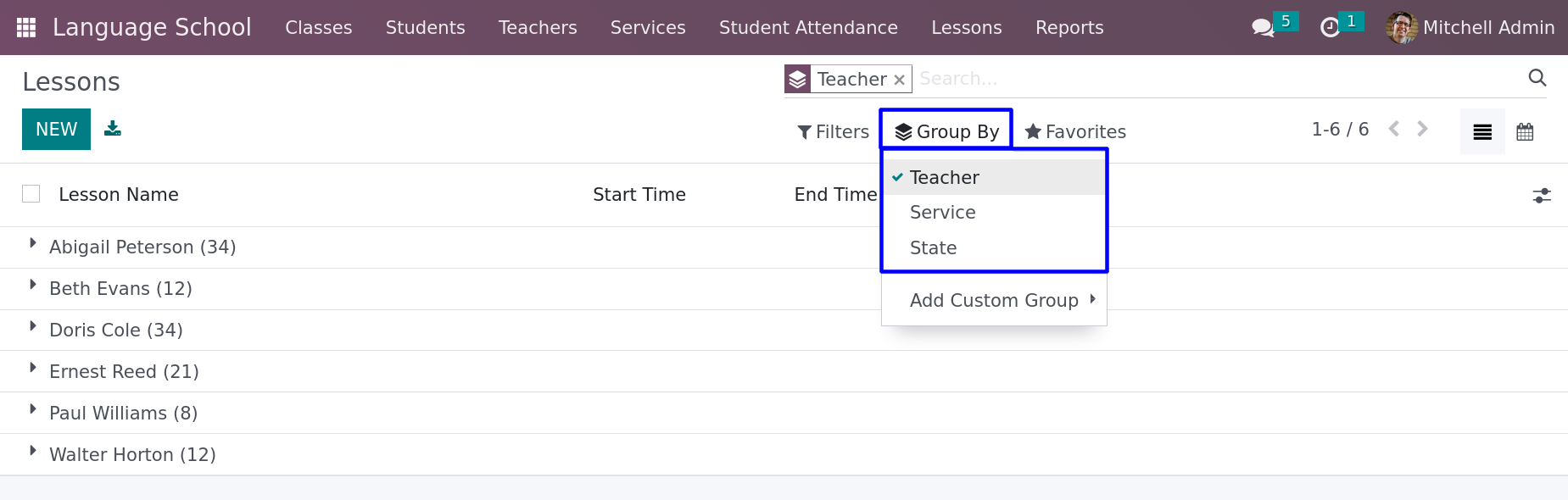Image resolution: width=1568 pixels, height=500 pixels.
Task: Expand the Abigail Peterson group
Action: tap(142, 247)
